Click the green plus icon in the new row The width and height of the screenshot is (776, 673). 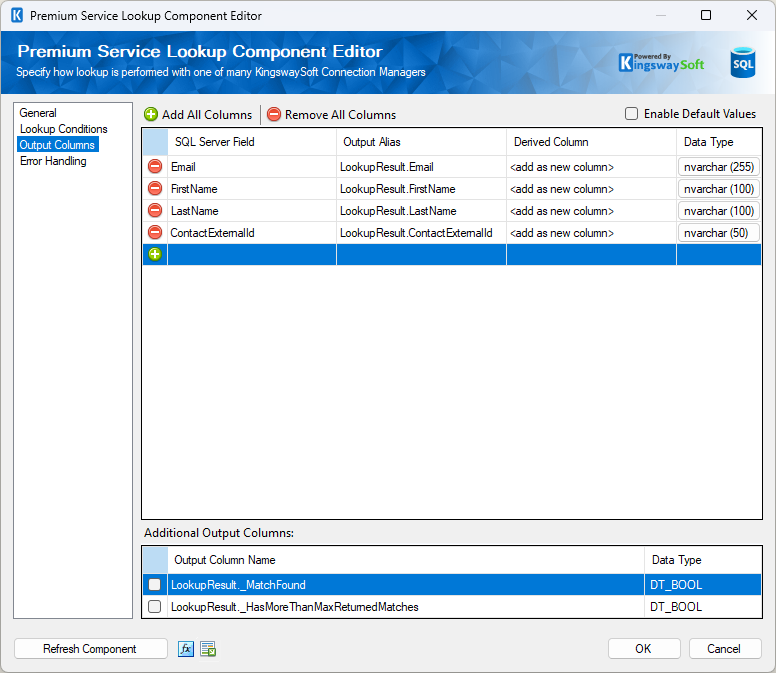coord(155,254)
